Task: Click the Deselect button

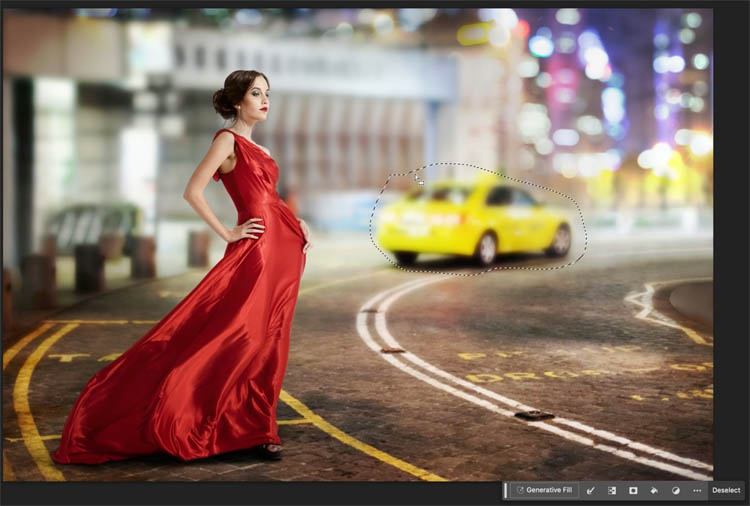Action: coord(726,490)
